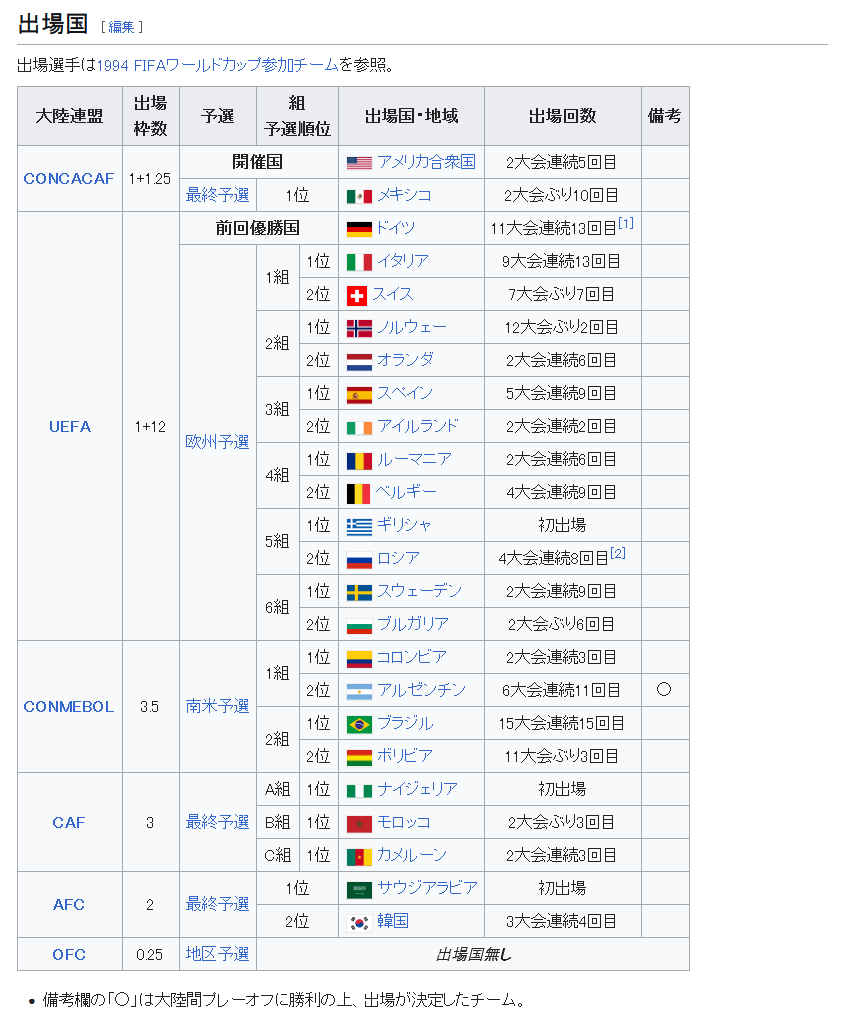Click the Norway flag icon
This screenshot has width=842, height=1026.
[359, 328]
